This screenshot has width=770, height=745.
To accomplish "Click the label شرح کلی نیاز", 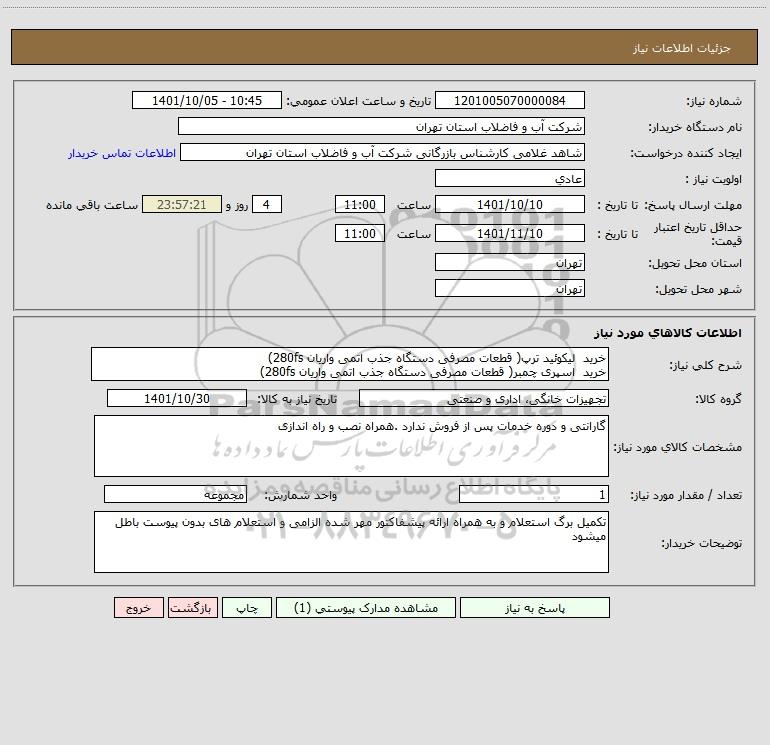I will click(x=706, y=365).
